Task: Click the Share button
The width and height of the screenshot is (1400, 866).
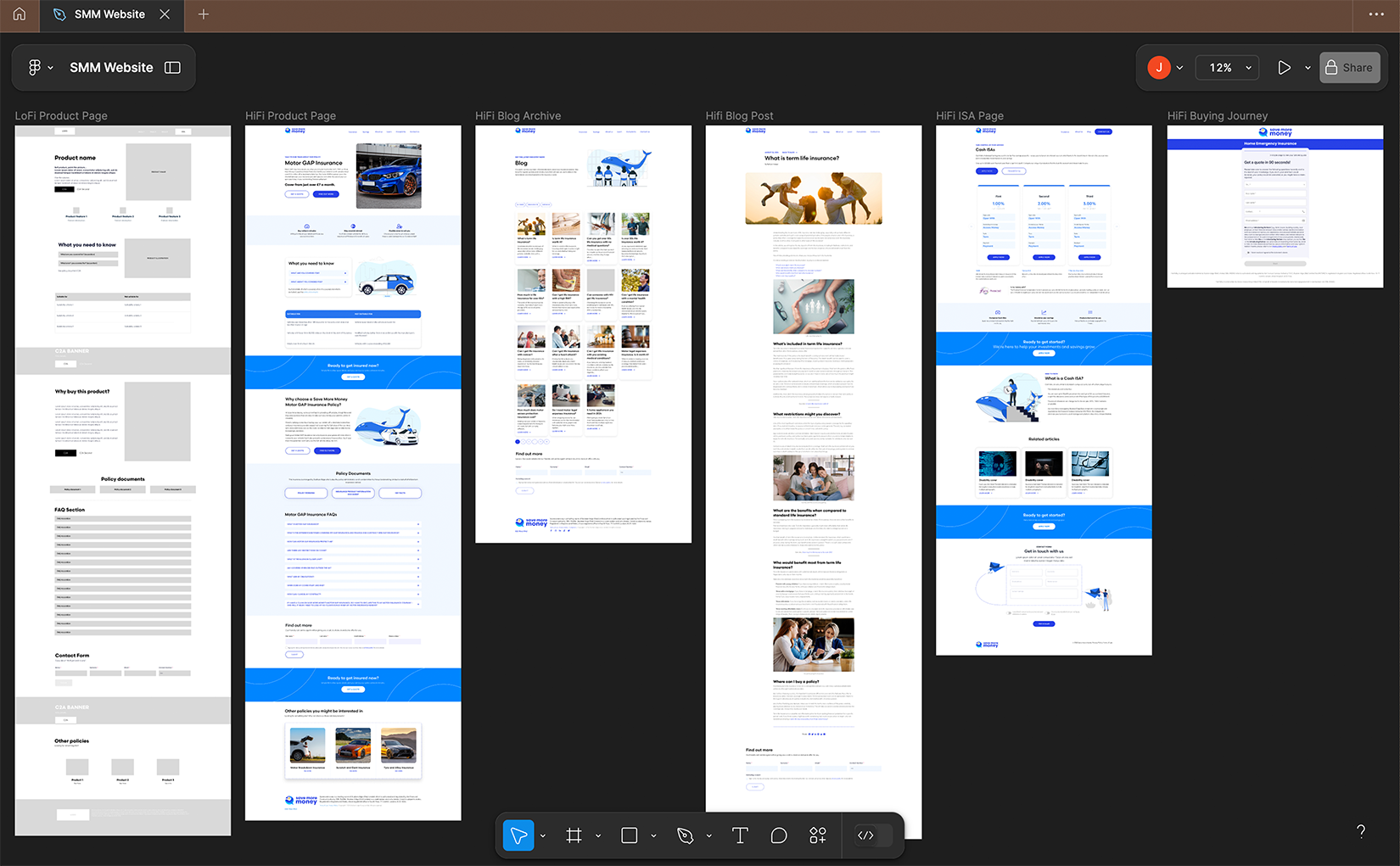Action: [1350, 67]
